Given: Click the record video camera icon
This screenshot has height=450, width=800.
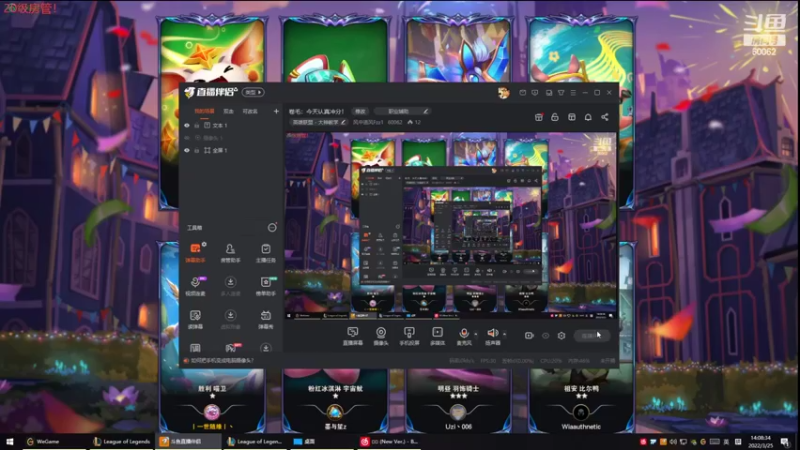Looking at the screenshot, I should coord(529,336).
